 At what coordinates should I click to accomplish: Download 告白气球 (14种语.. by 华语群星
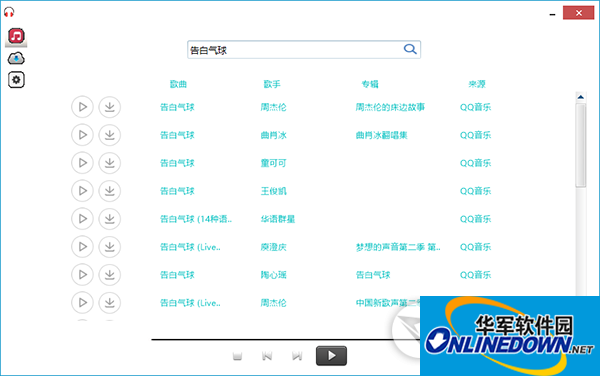coord(110,218)
